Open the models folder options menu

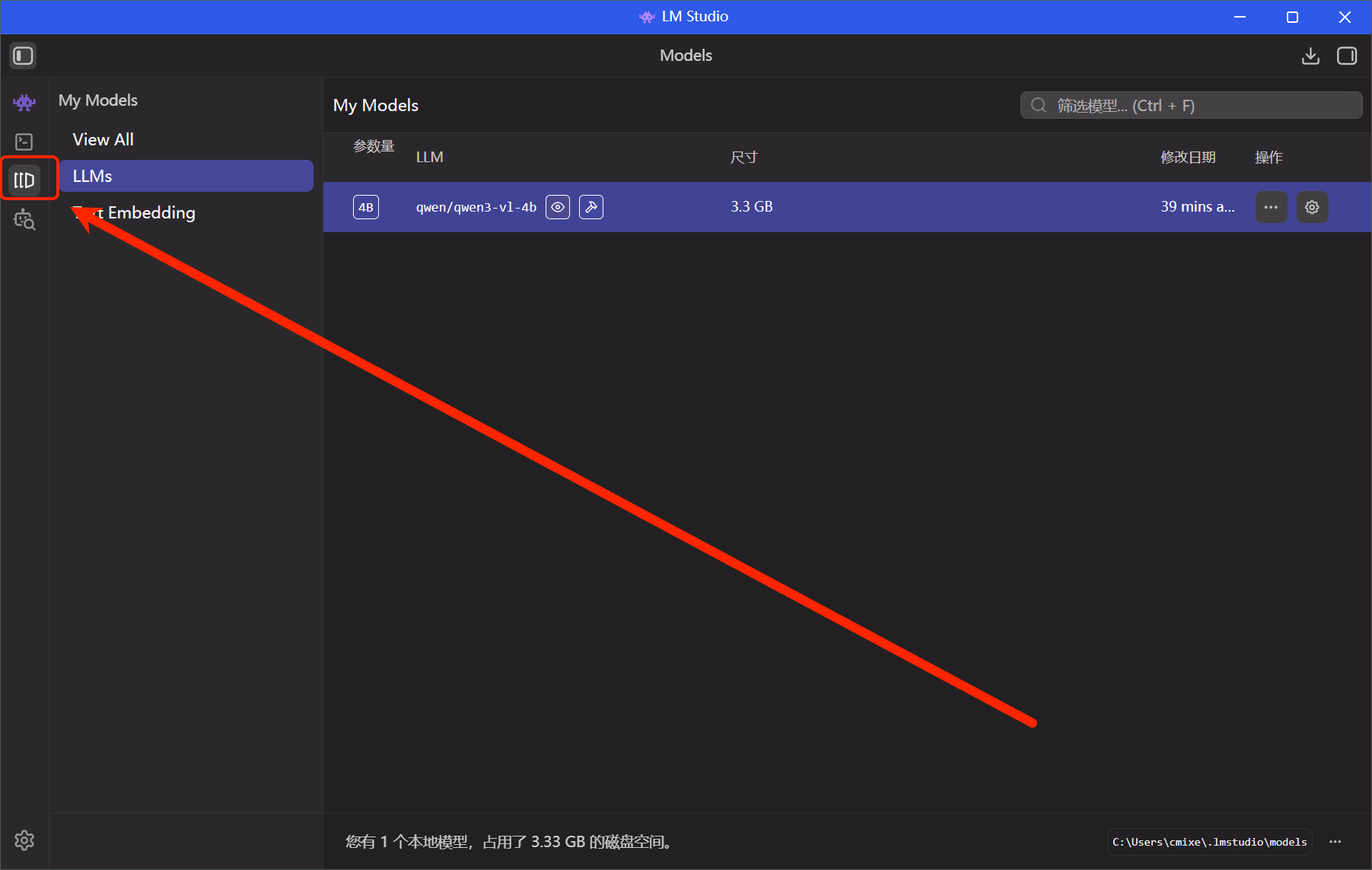(1335, 842)
